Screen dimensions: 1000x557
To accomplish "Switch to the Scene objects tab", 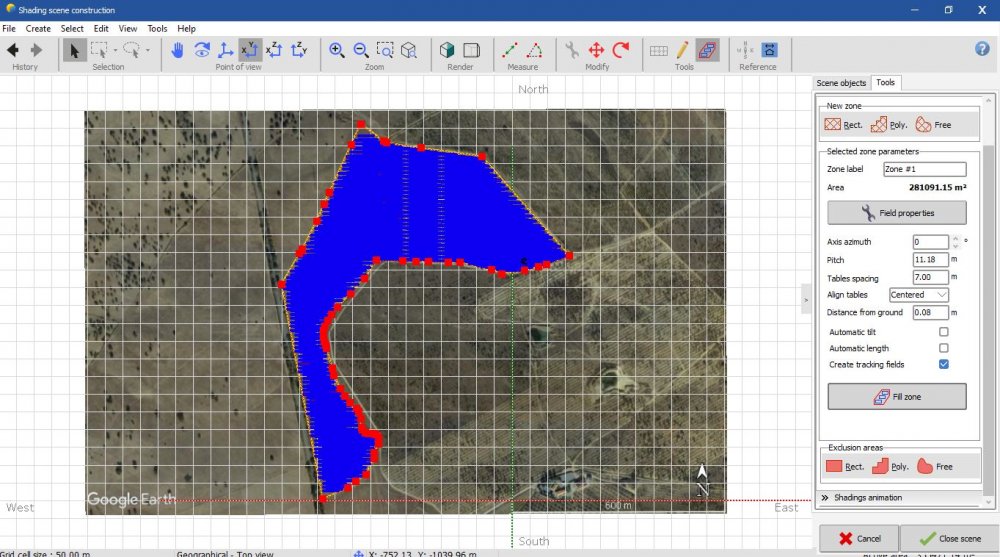I will (x=841, y=83).
